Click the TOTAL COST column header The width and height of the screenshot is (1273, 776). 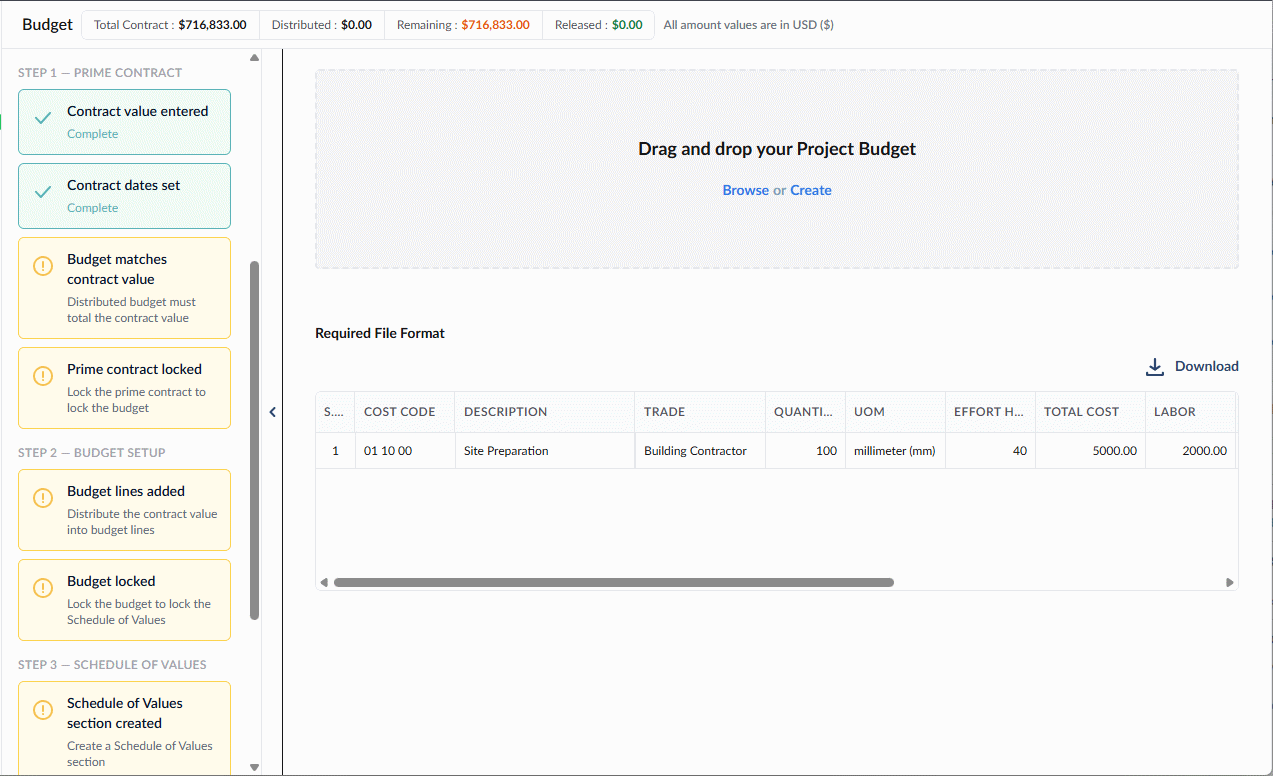[x=1090, y=412]
